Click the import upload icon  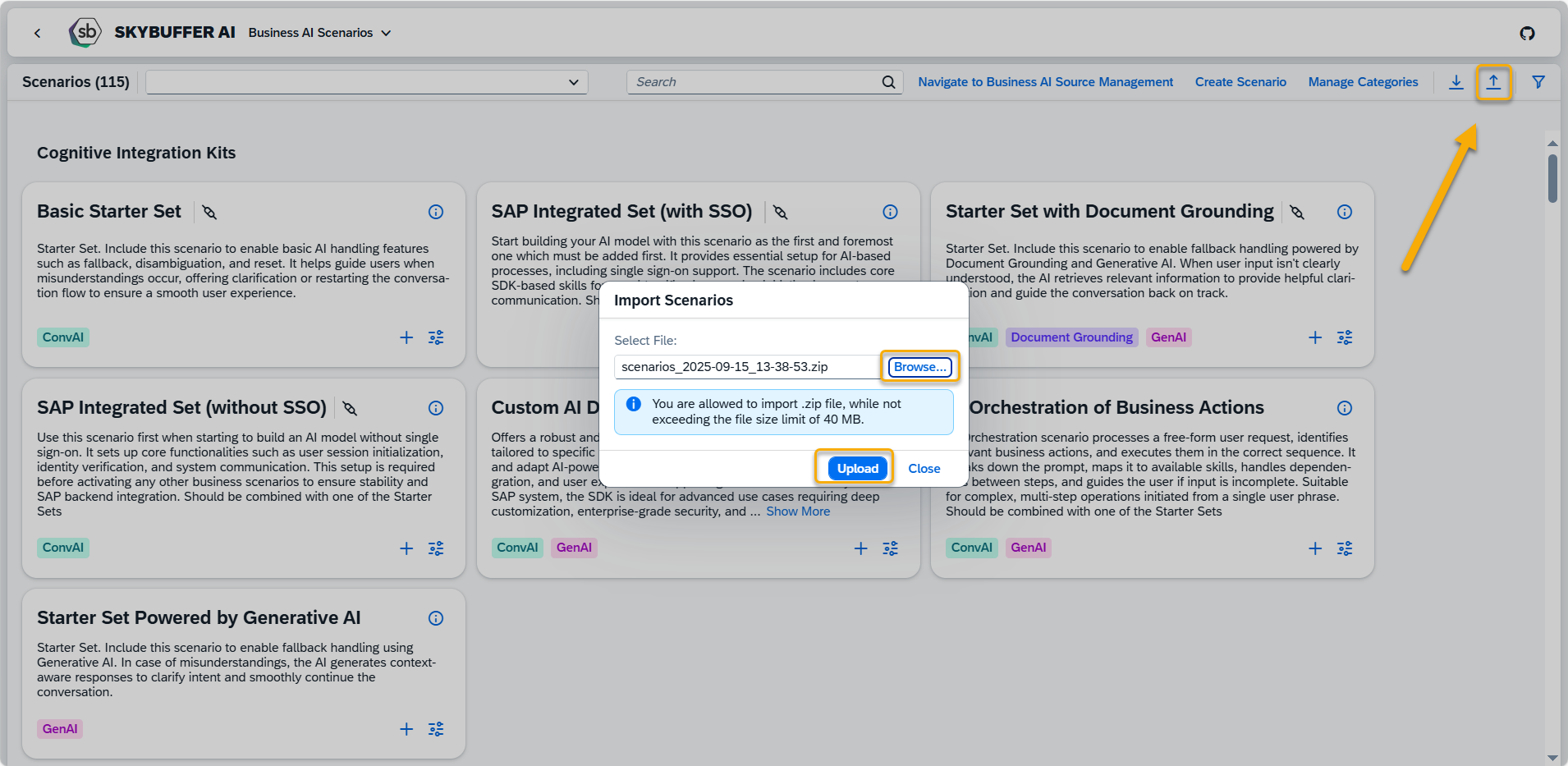pyautogui.click(x=1493, y=82)
